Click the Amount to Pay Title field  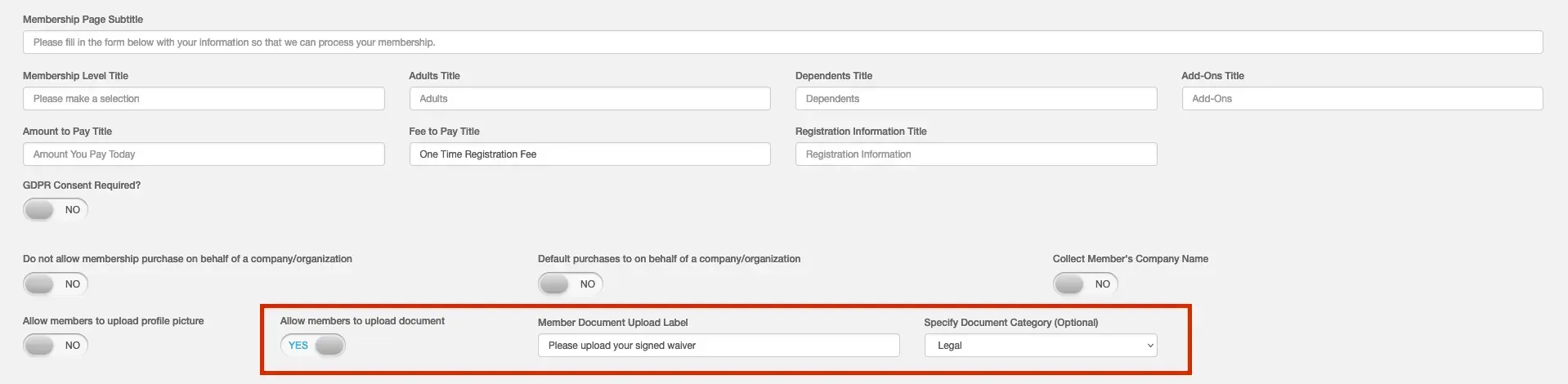[x=204, y=154]
